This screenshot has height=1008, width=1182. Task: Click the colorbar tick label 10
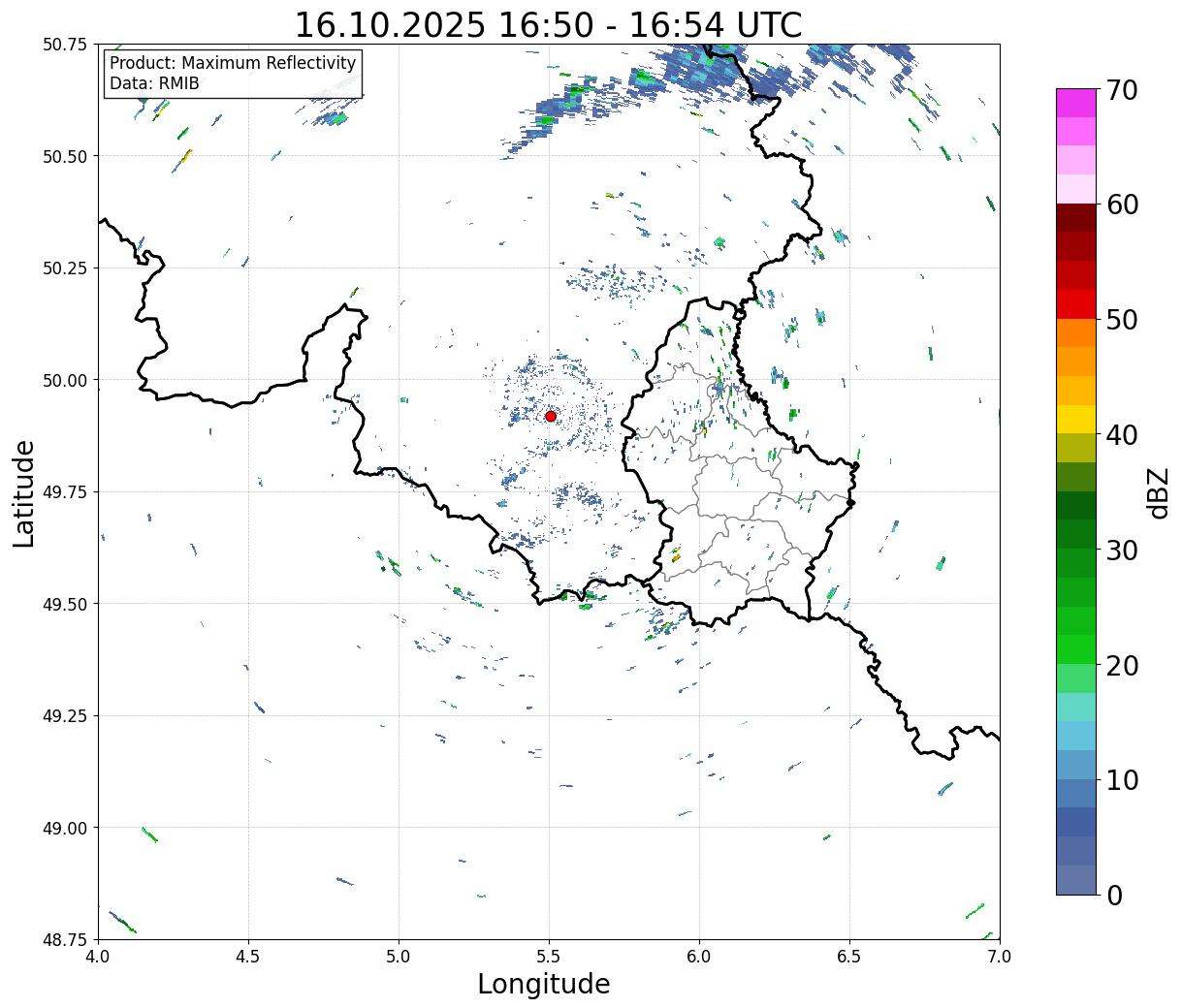click(1122, 780)
